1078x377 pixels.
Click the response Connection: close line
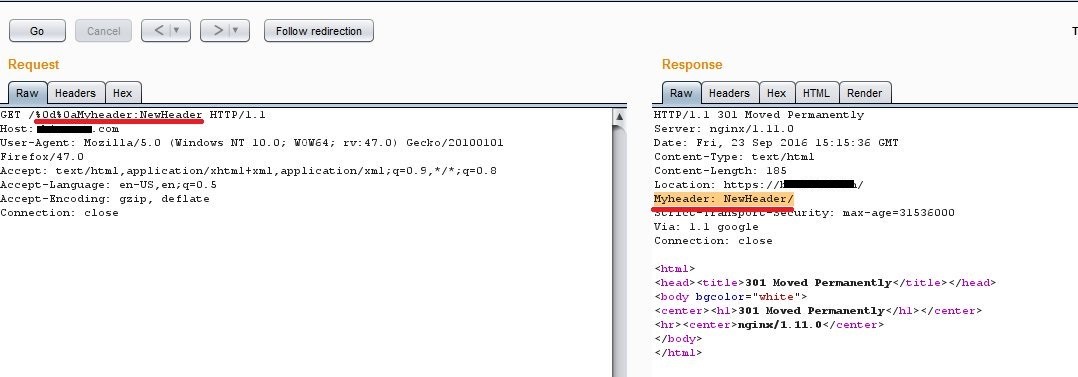[713, 241]
